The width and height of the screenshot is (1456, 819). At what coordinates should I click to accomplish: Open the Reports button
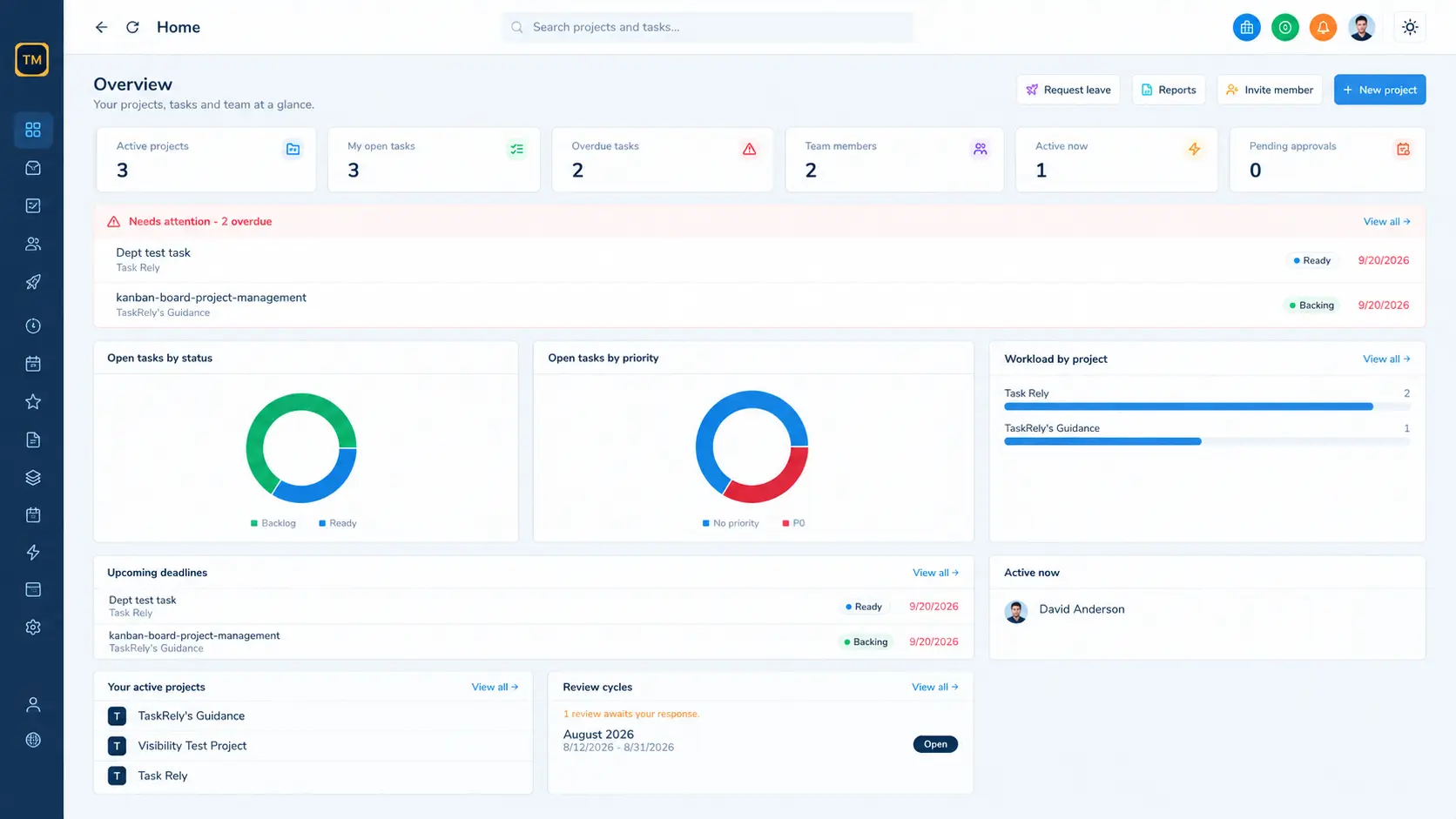[x=1169, y=90]
